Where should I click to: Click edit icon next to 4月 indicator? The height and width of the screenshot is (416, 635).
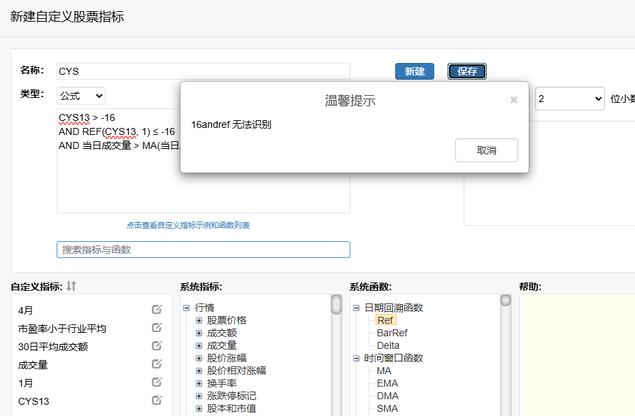(x=156, y=310)
